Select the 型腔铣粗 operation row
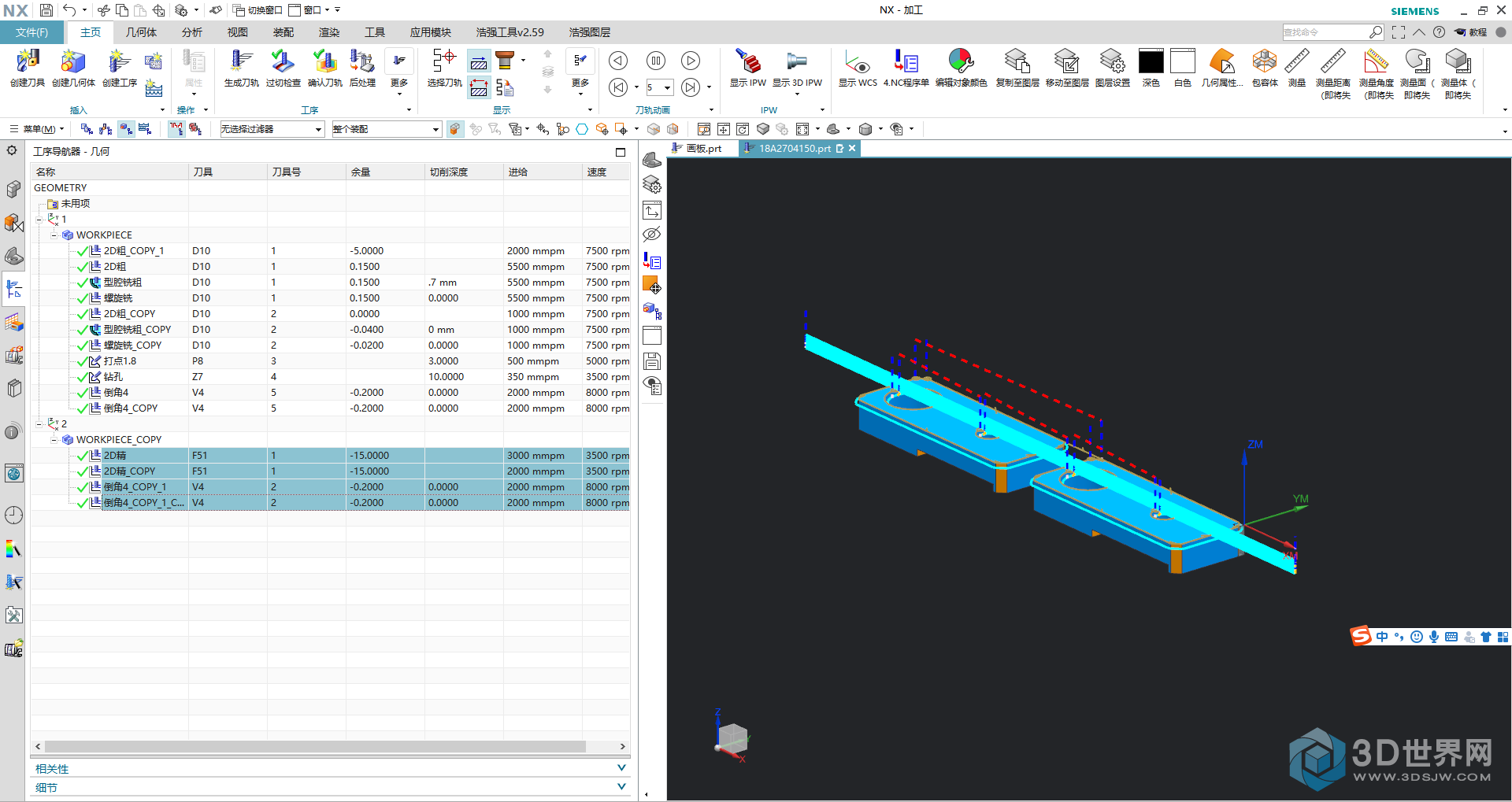 330,283
